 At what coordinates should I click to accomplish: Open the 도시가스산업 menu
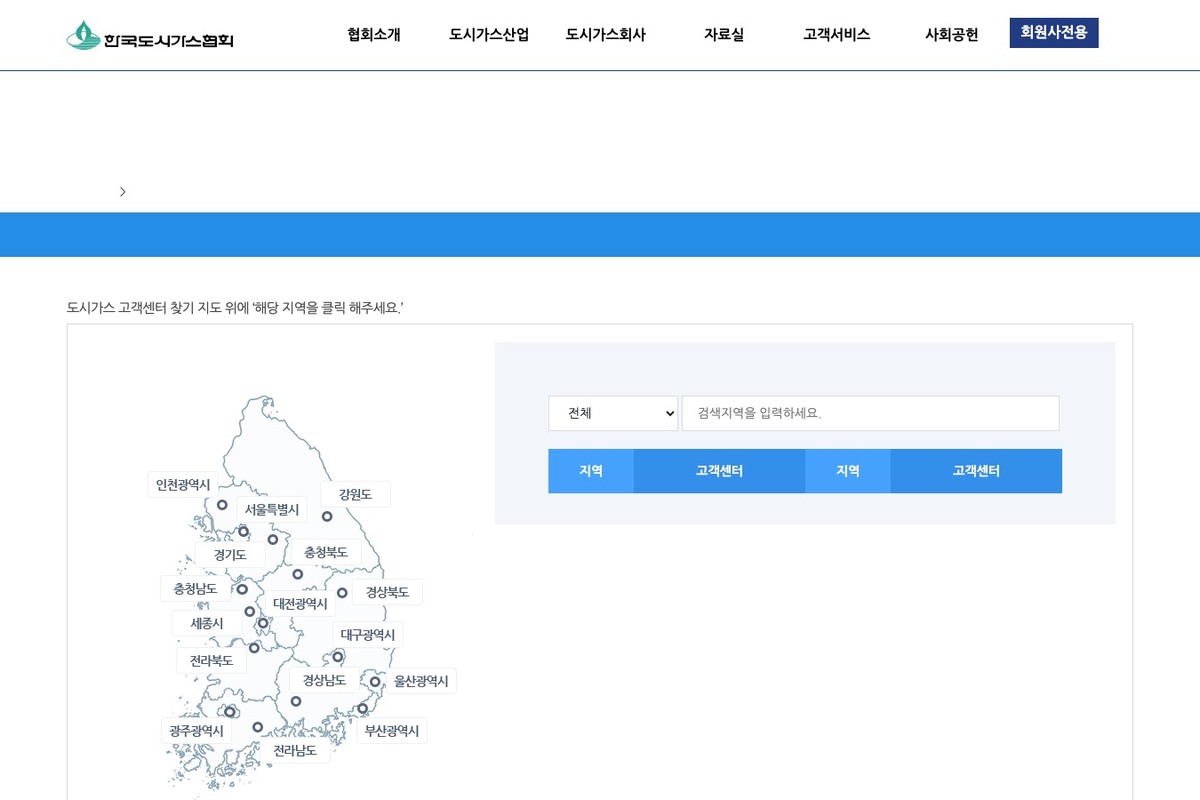(x=489, y=35)
